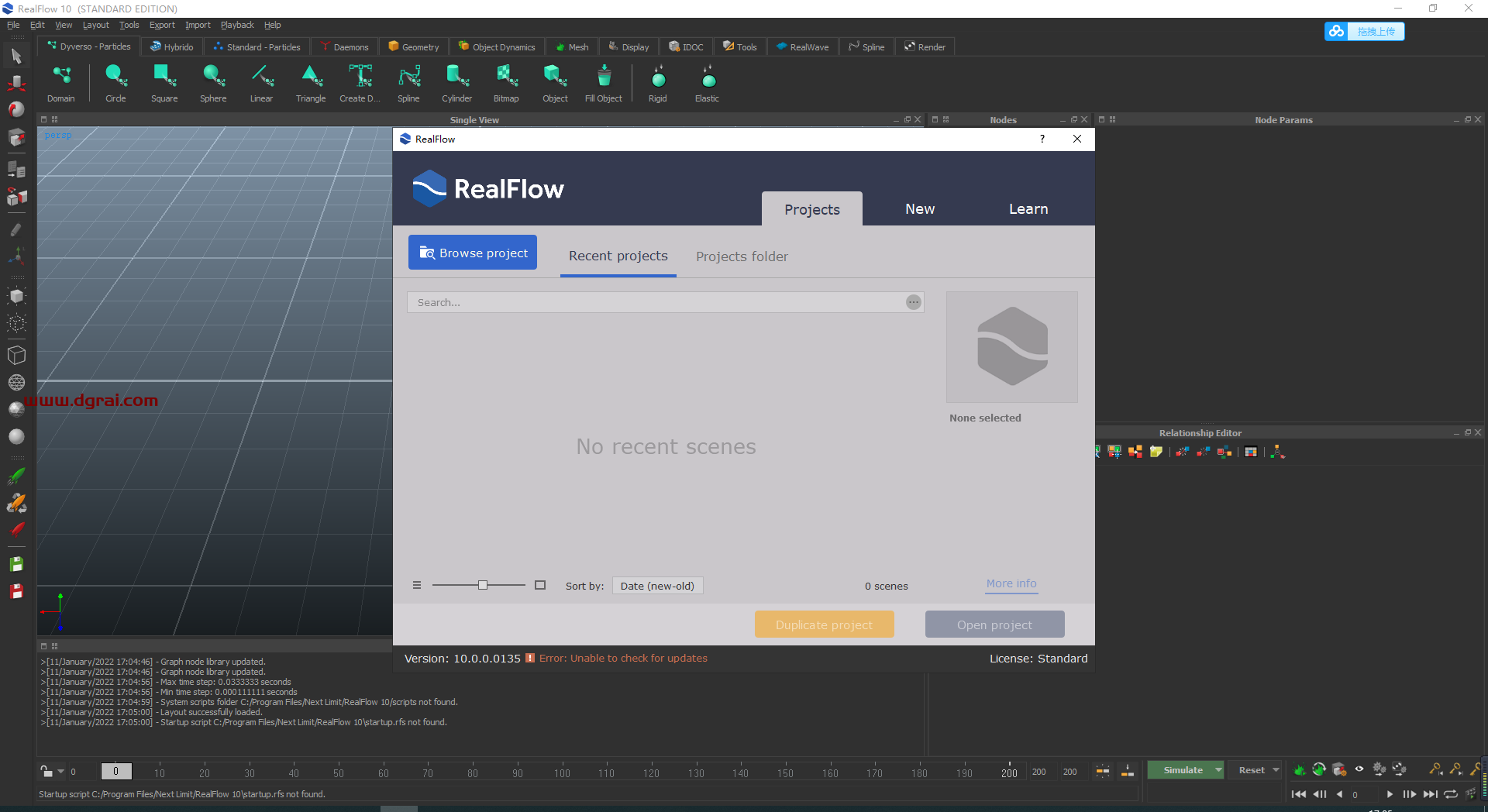Select the Triangle emitter tool
1488x812 pixels.
pos(311,83)
